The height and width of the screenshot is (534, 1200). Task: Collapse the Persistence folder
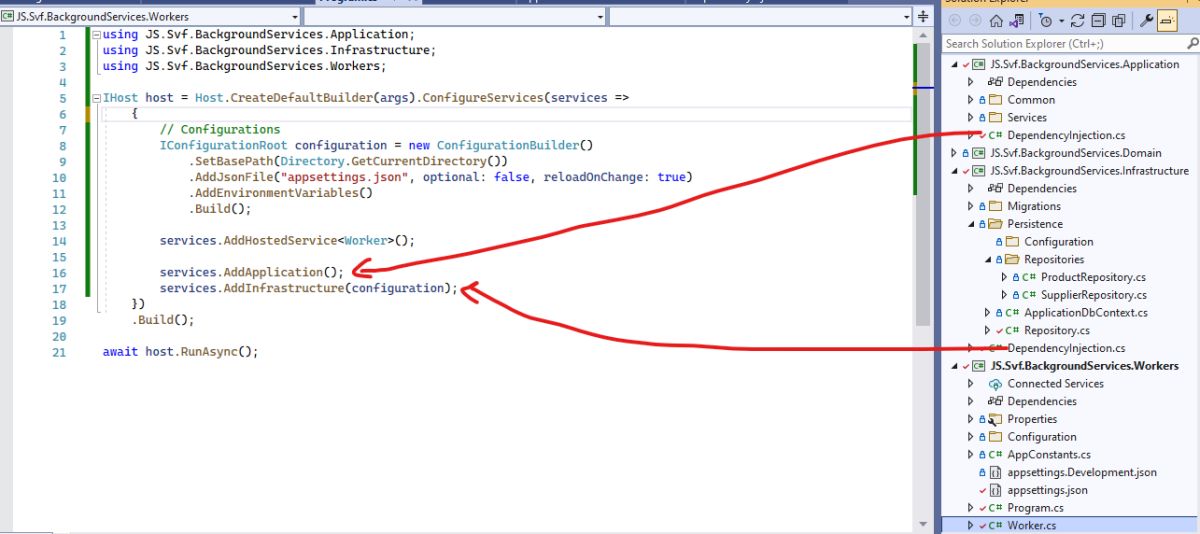pos(970,224)
